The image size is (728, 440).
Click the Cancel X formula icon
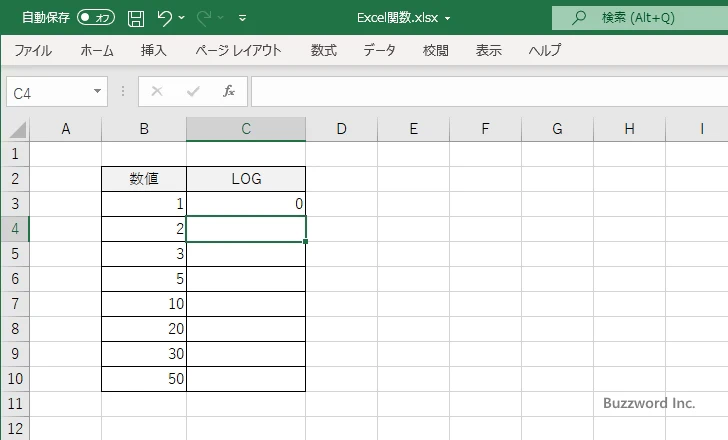click(x=157, y=91)
